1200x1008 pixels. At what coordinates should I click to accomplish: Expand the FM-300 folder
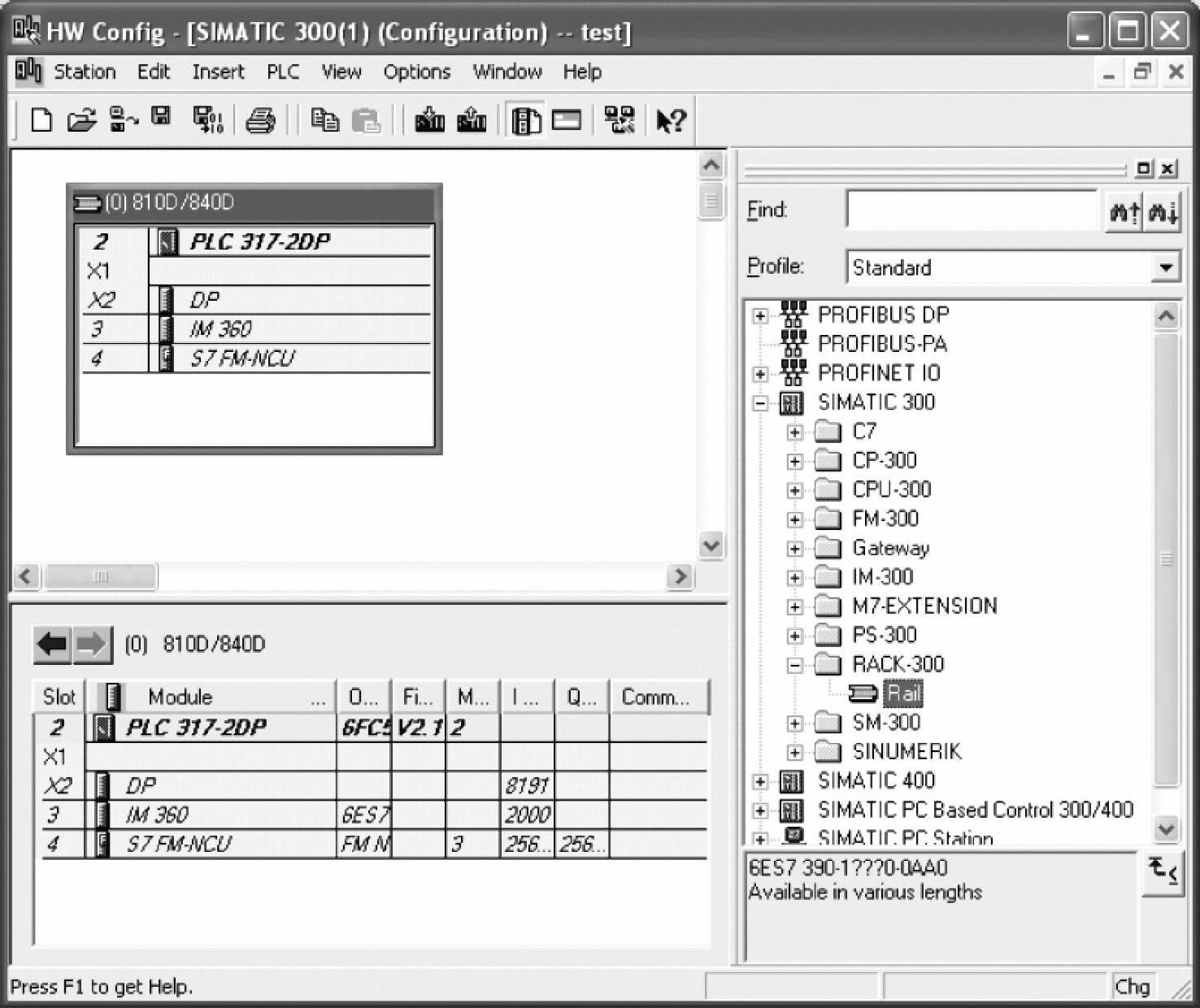[x=795, y=519]
